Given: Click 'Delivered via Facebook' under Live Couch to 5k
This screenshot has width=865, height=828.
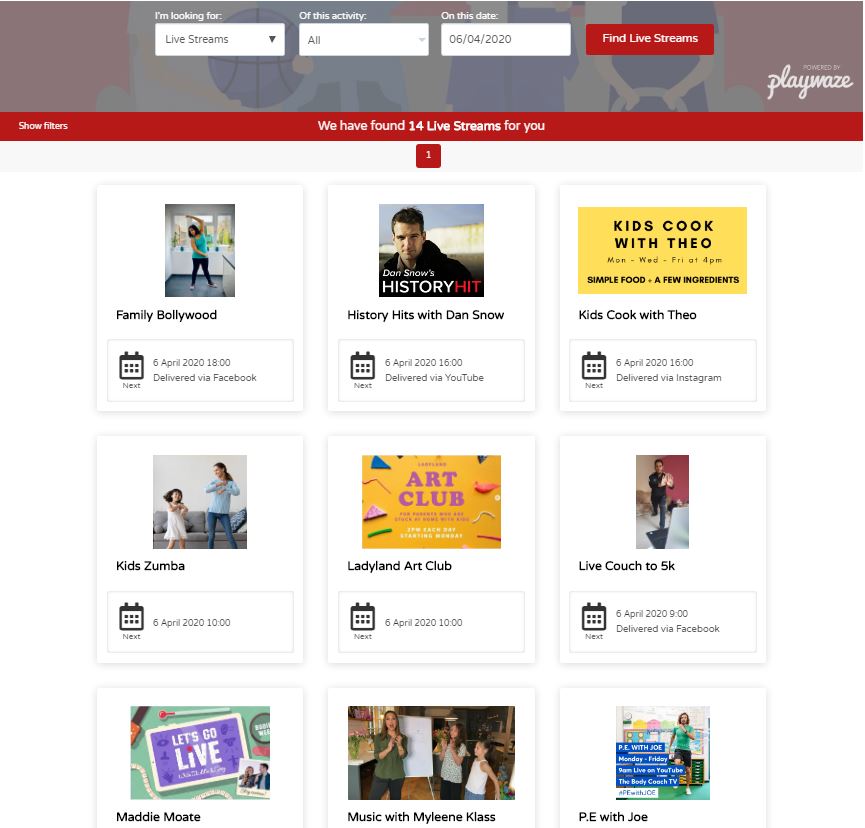Looking at the screenshot, I should (x=668, y=629).
